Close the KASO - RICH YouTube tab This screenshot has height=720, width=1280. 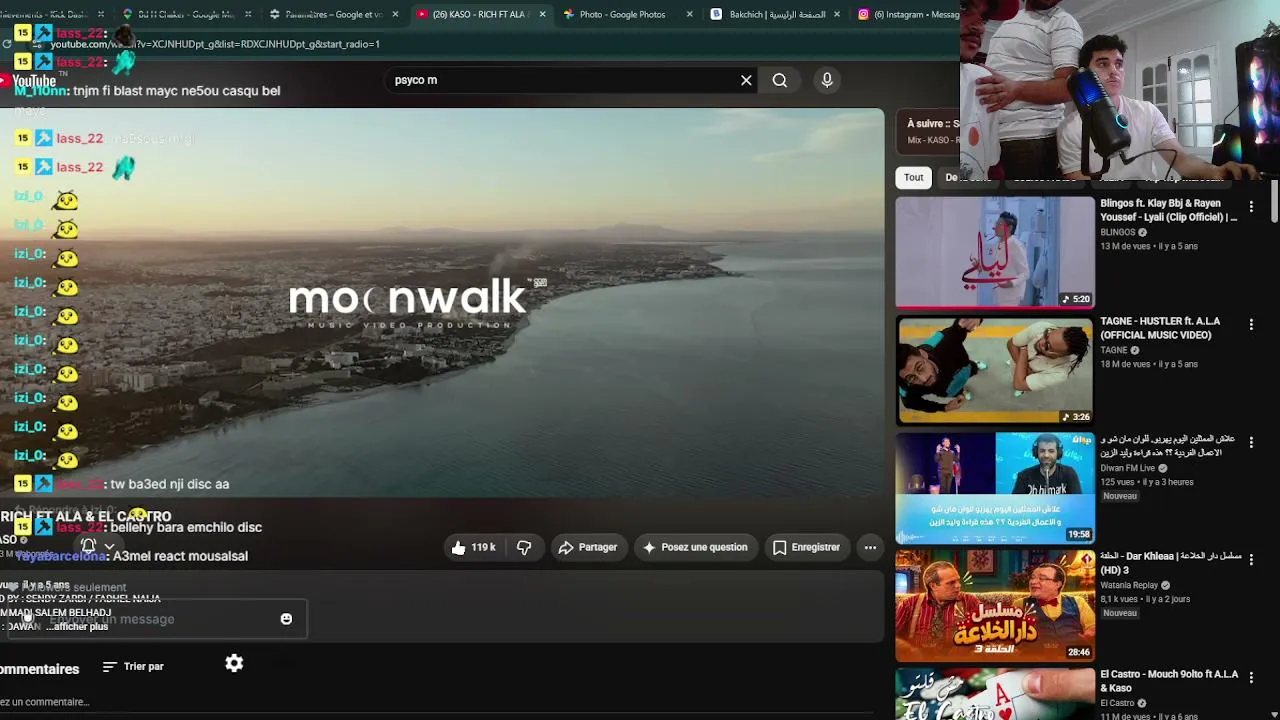(542, 14)
